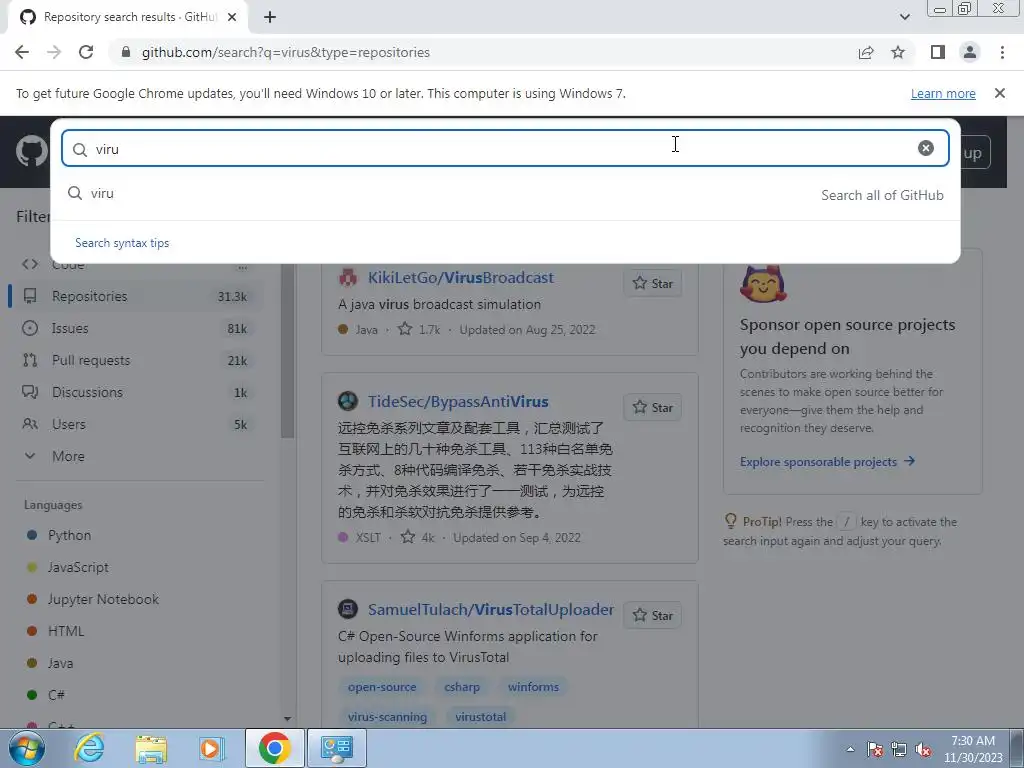Star the SamuelTulach/VirusTotalUploader repository

(x=652, y=615)
